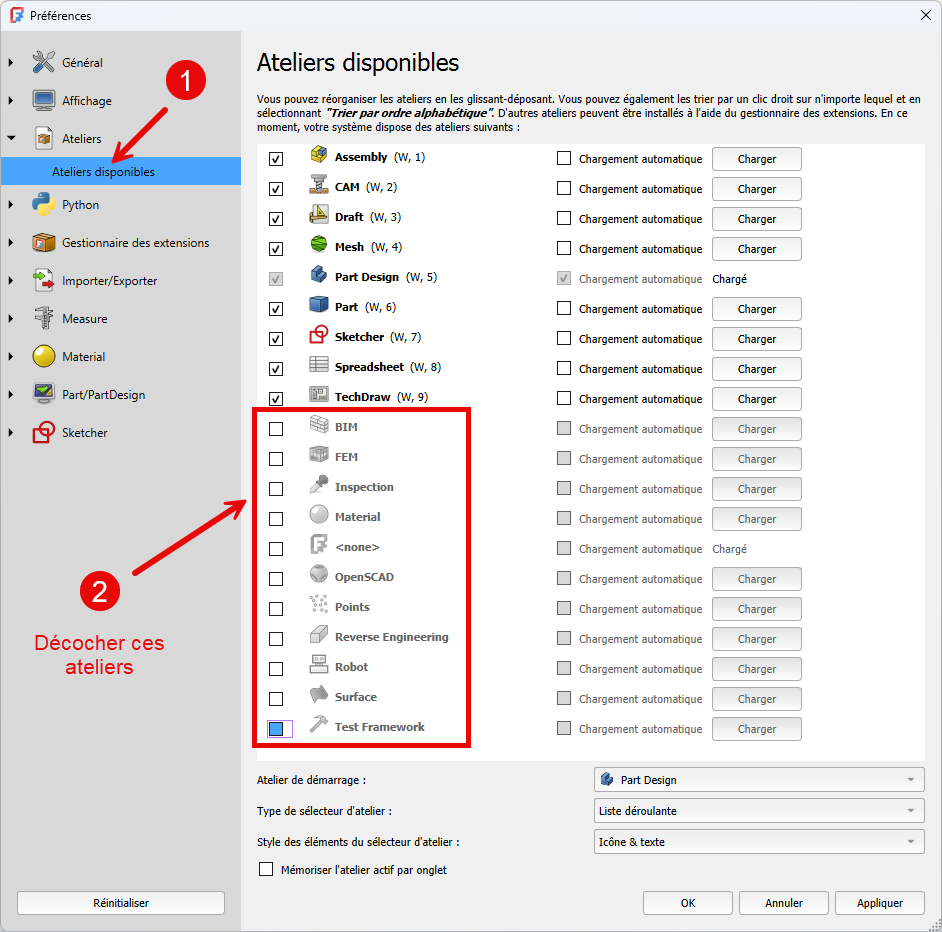Enable the BIM workbench checkbox
942x932 pixels.
[x=276, y=429]
